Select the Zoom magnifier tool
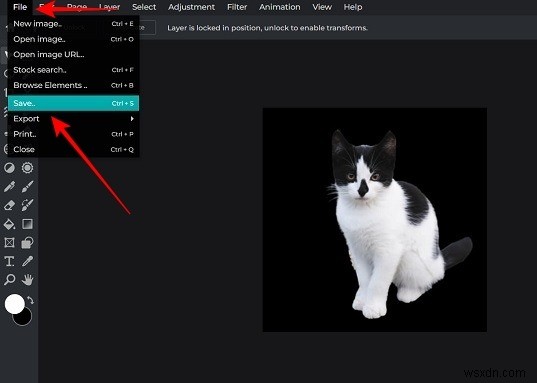Screen dimensions: 537x383 tap(9, 280)
